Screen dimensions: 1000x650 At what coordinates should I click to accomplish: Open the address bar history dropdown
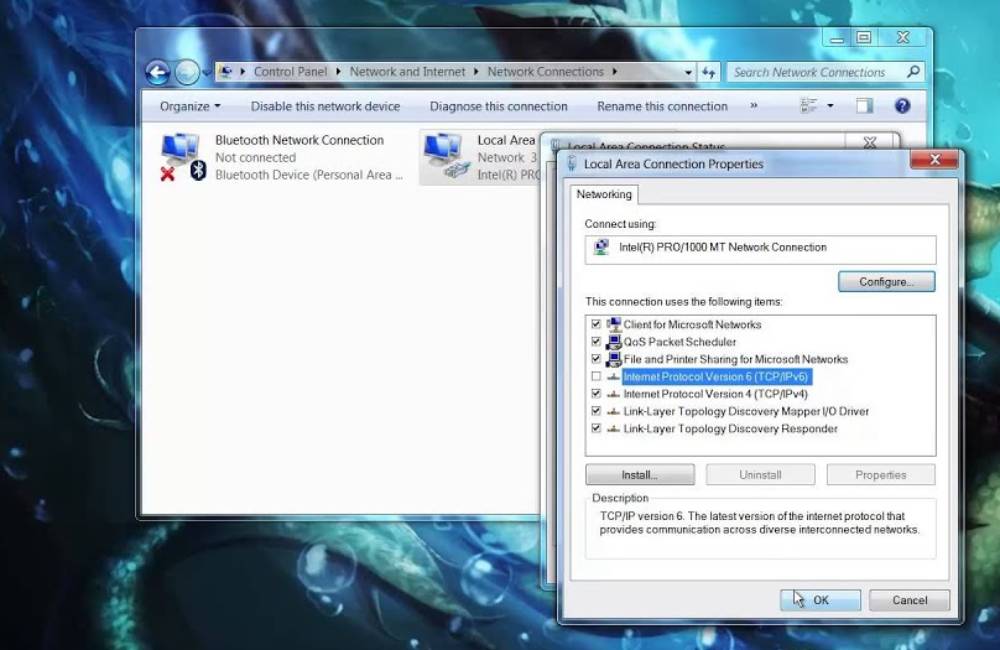click(x=688, y=73)
